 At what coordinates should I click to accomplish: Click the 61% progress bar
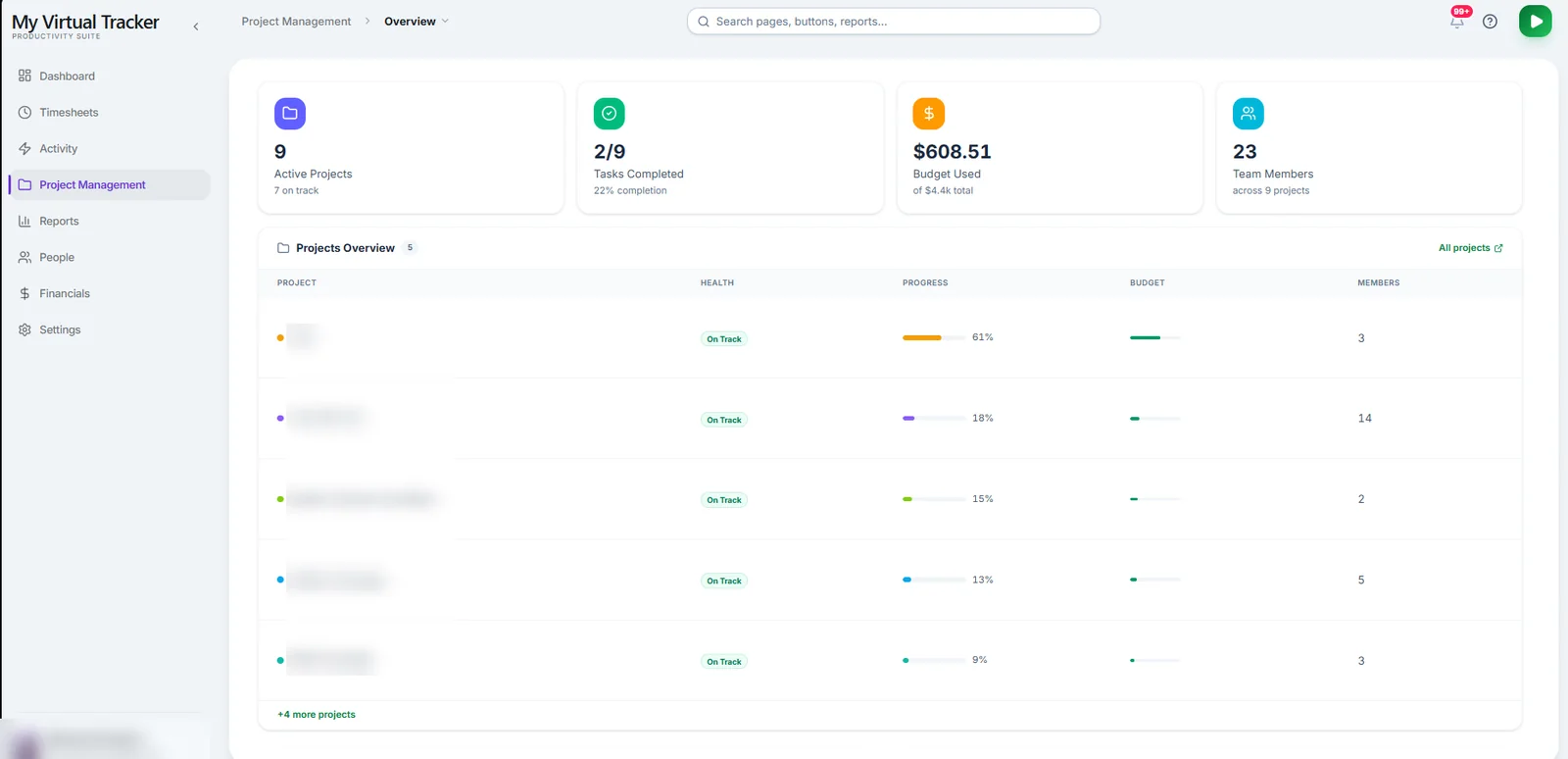pyautogui.click(x=934, y=337)
